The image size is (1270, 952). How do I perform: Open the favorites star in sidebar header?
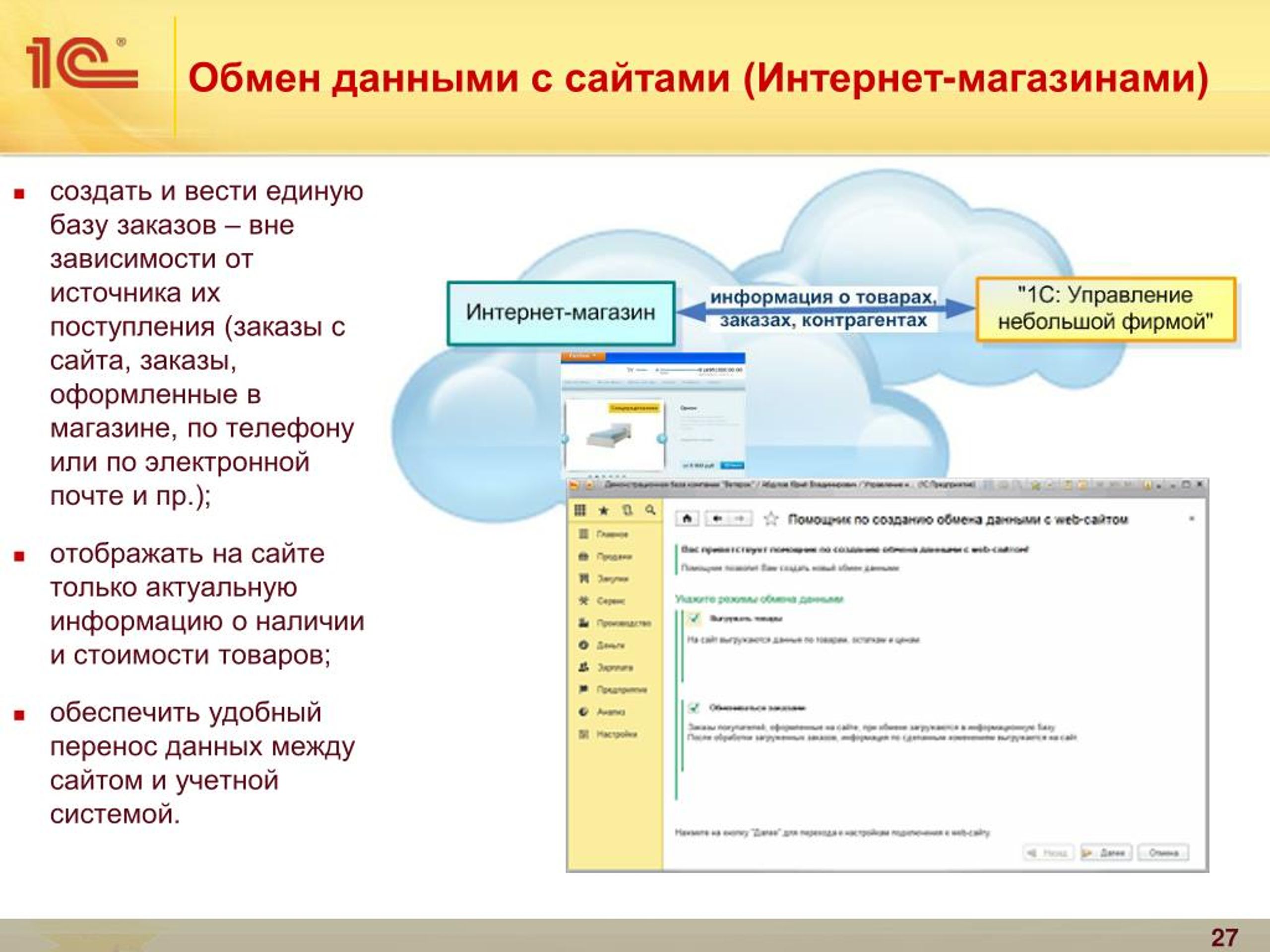603,510
